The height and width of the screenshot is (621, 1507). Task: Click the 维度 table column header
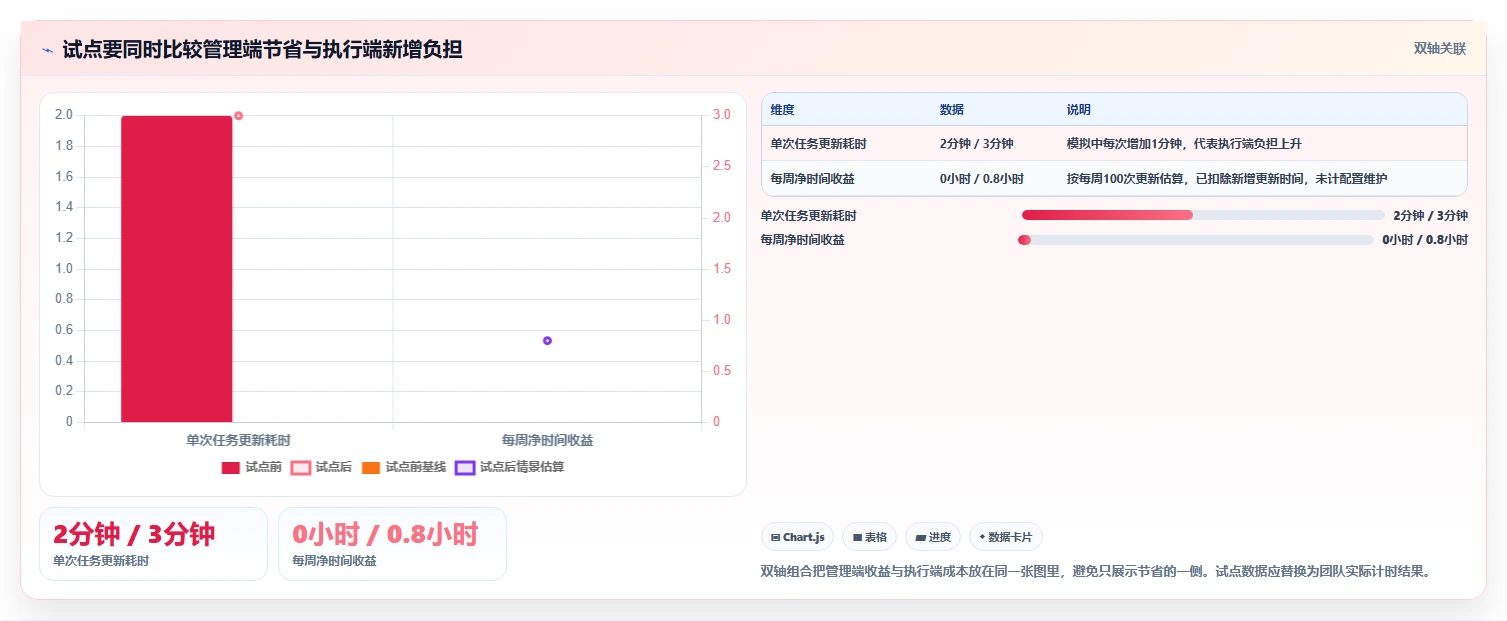(x=782, y=109)
